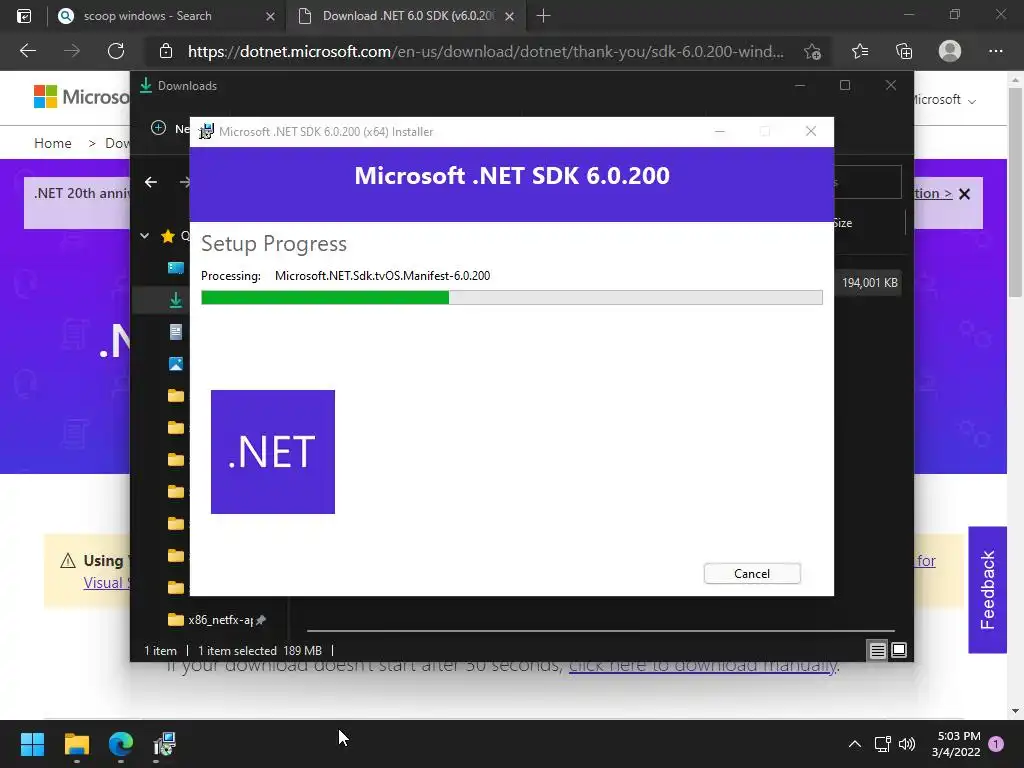Show hidden system tray icons
1024x768 pixels.
854,744
